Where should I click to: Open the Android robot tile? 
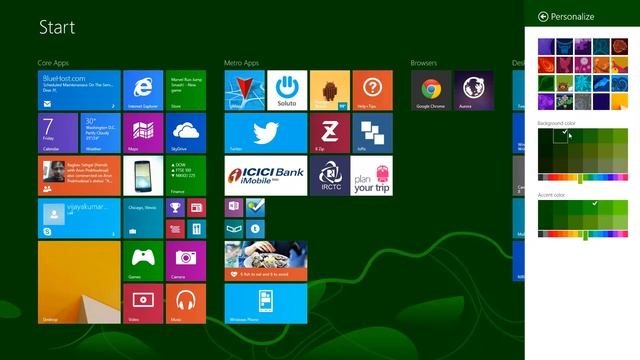[x=330, y=90]
